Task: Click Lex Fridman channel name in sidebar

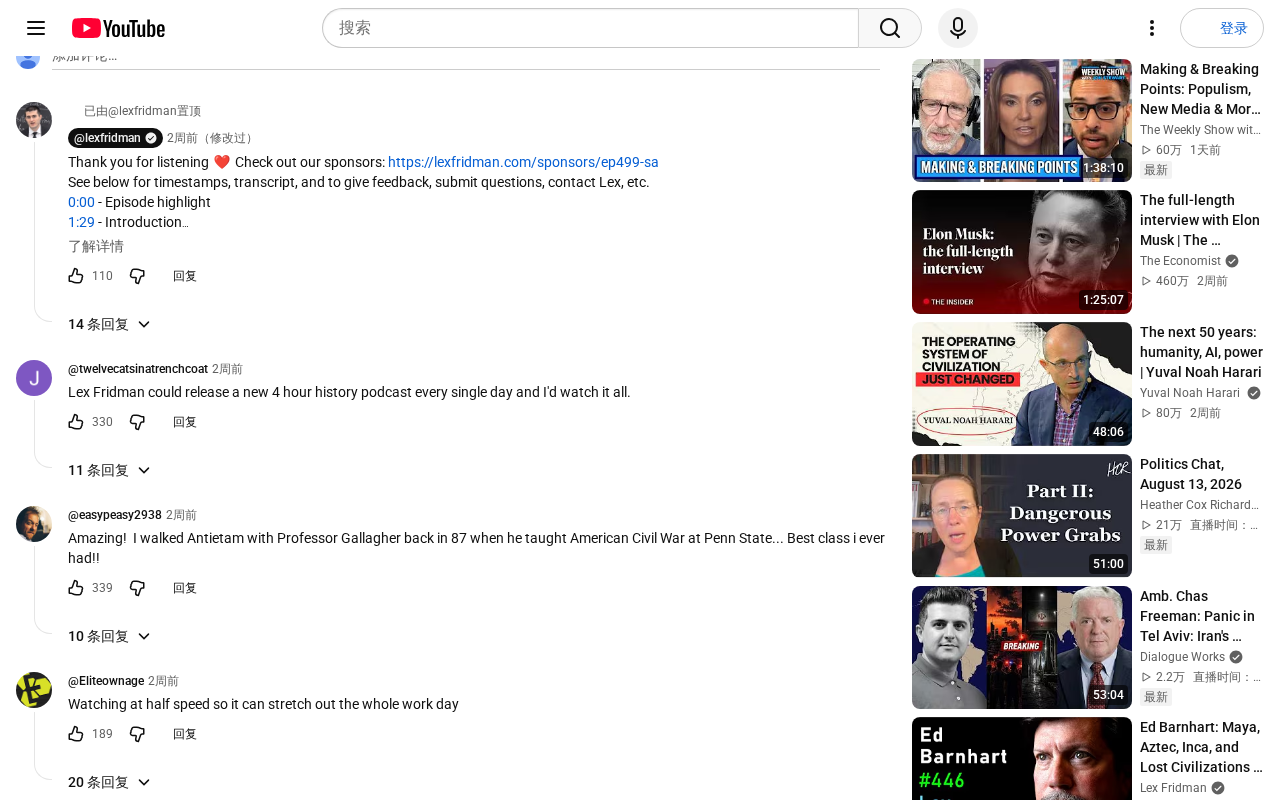Action: point(1174,788)
